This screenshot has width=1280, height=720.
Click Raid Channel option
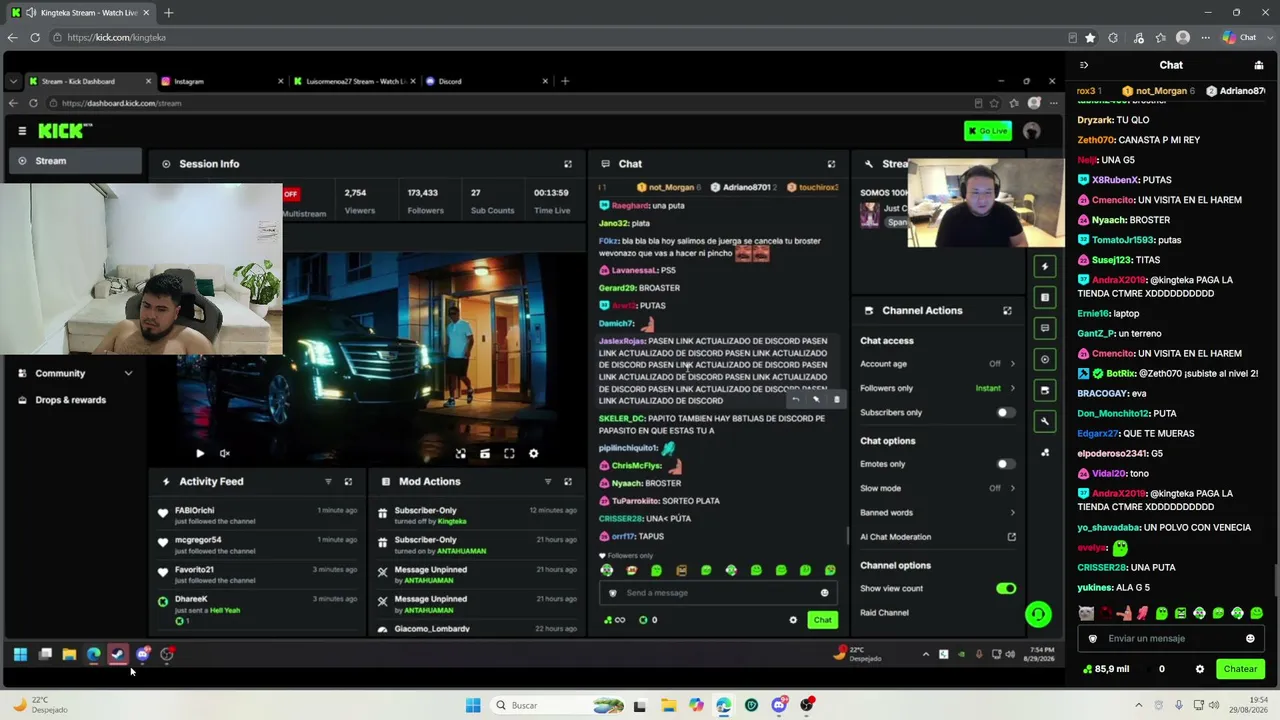tap(885, 613)
